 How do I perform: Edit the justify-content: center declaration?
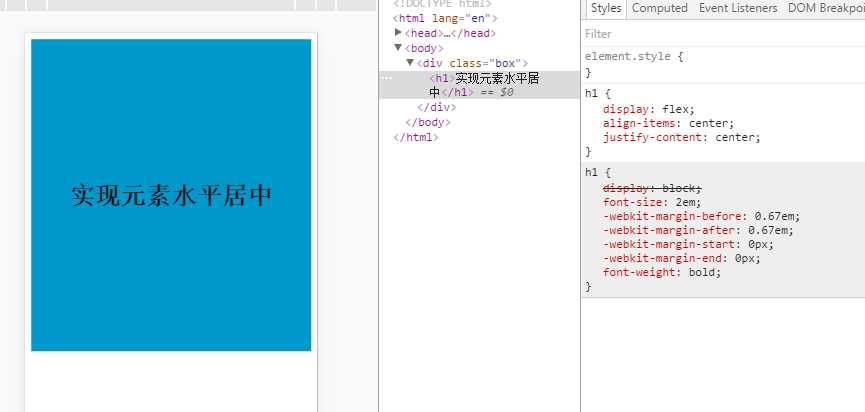[x=682, y=137]
